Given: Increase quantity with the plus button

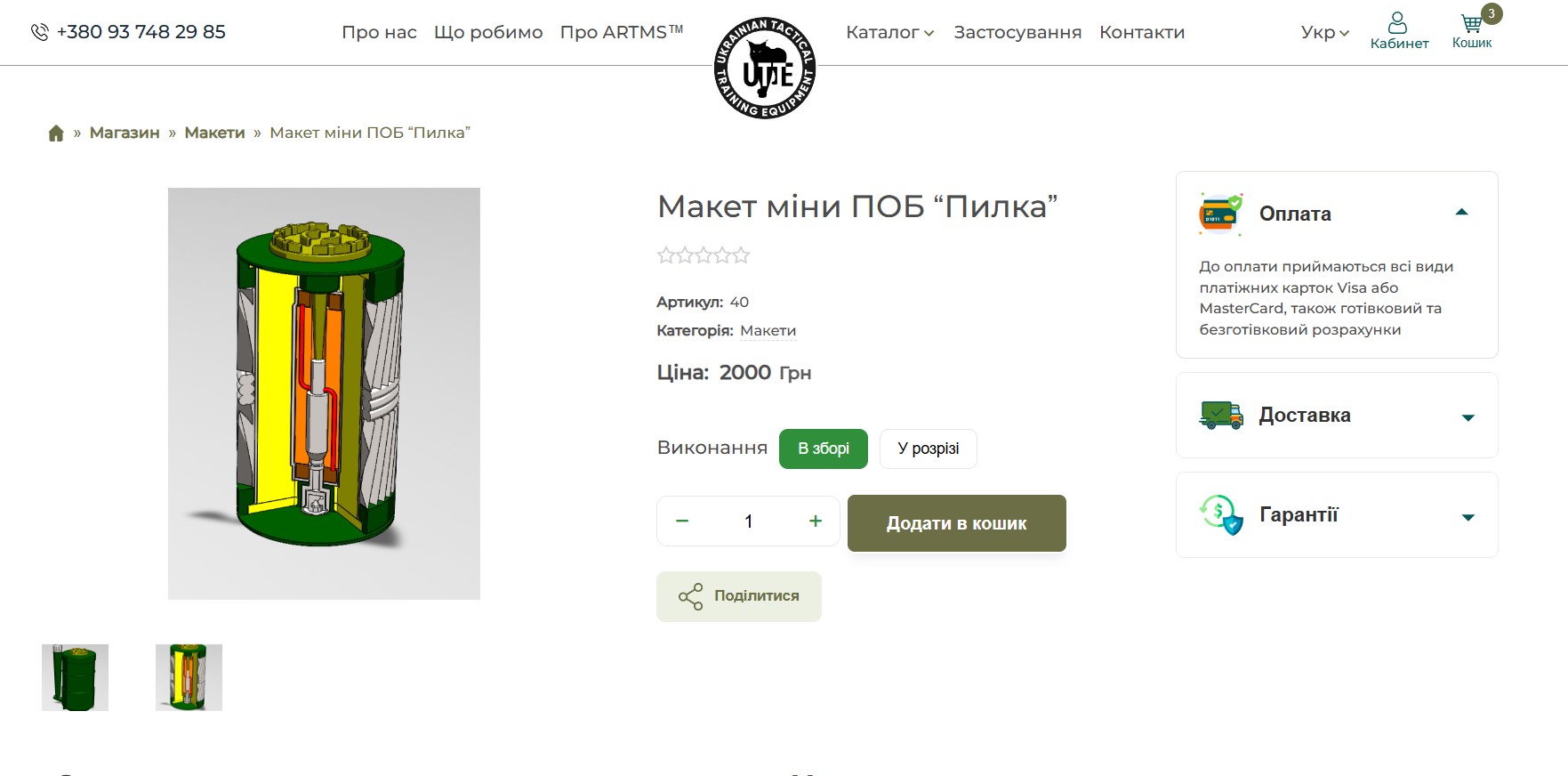Looking at the screenshot, I should tap(816, 521).
